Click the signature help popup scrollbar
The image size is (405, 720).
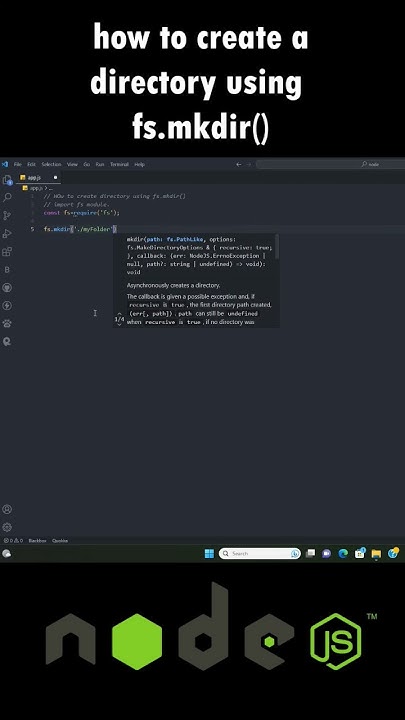click(x=278, y=247)
